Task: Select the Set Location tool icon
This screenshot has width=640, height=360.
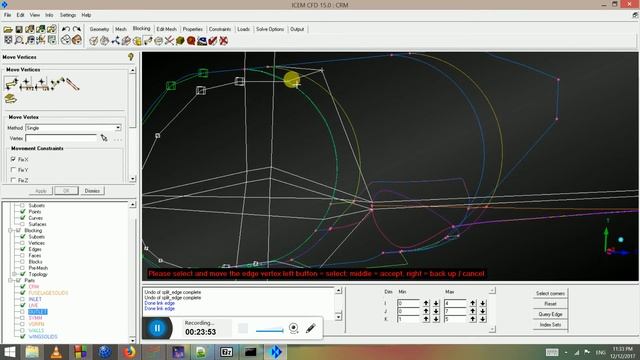Action: [x=27, y=84]
